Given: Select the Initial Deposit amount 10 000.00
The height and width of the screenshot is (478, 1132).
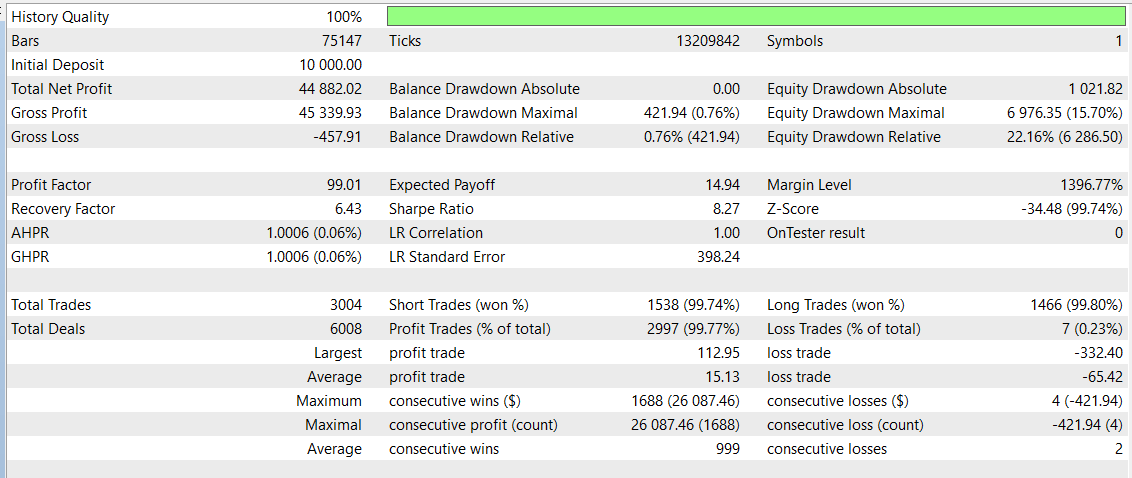Looking at the screenshot, I should (324, 65).
